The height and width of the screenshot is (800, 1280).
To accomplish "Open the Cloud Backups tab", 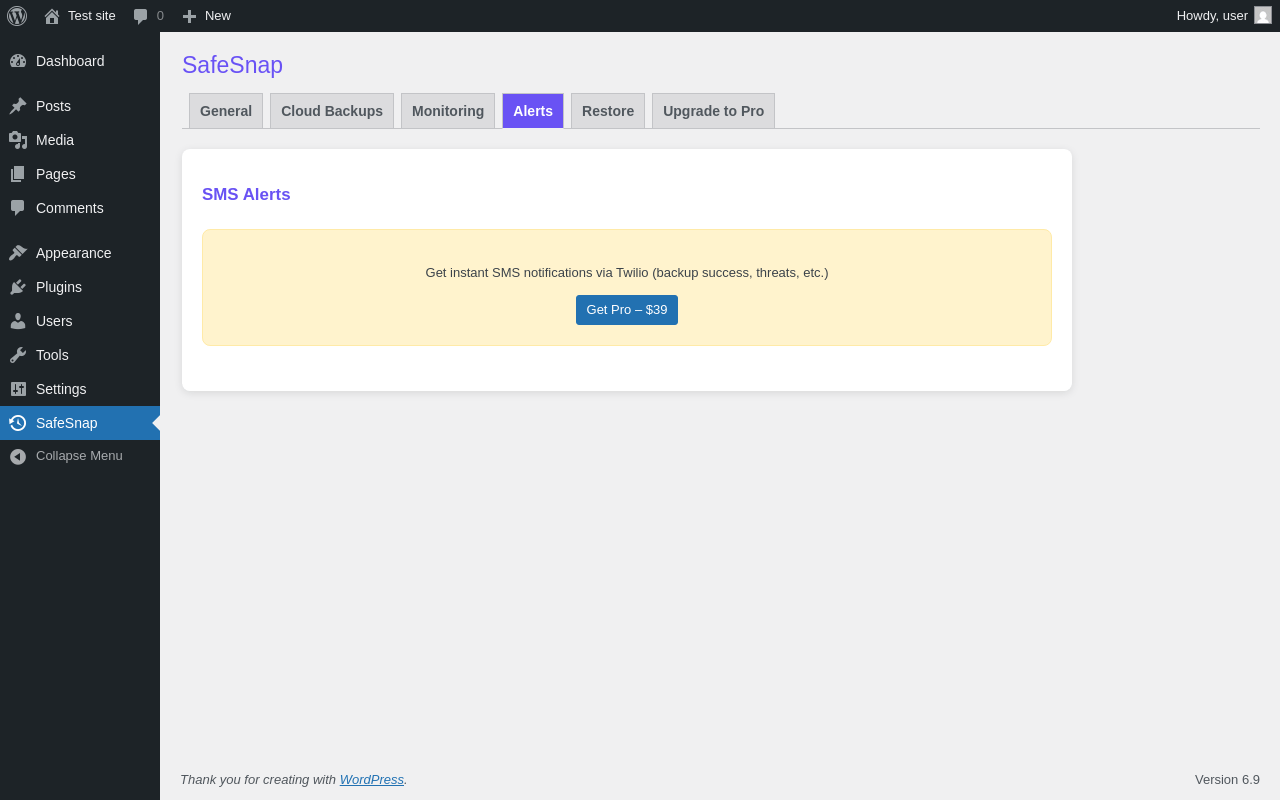I will pos(332,111).
